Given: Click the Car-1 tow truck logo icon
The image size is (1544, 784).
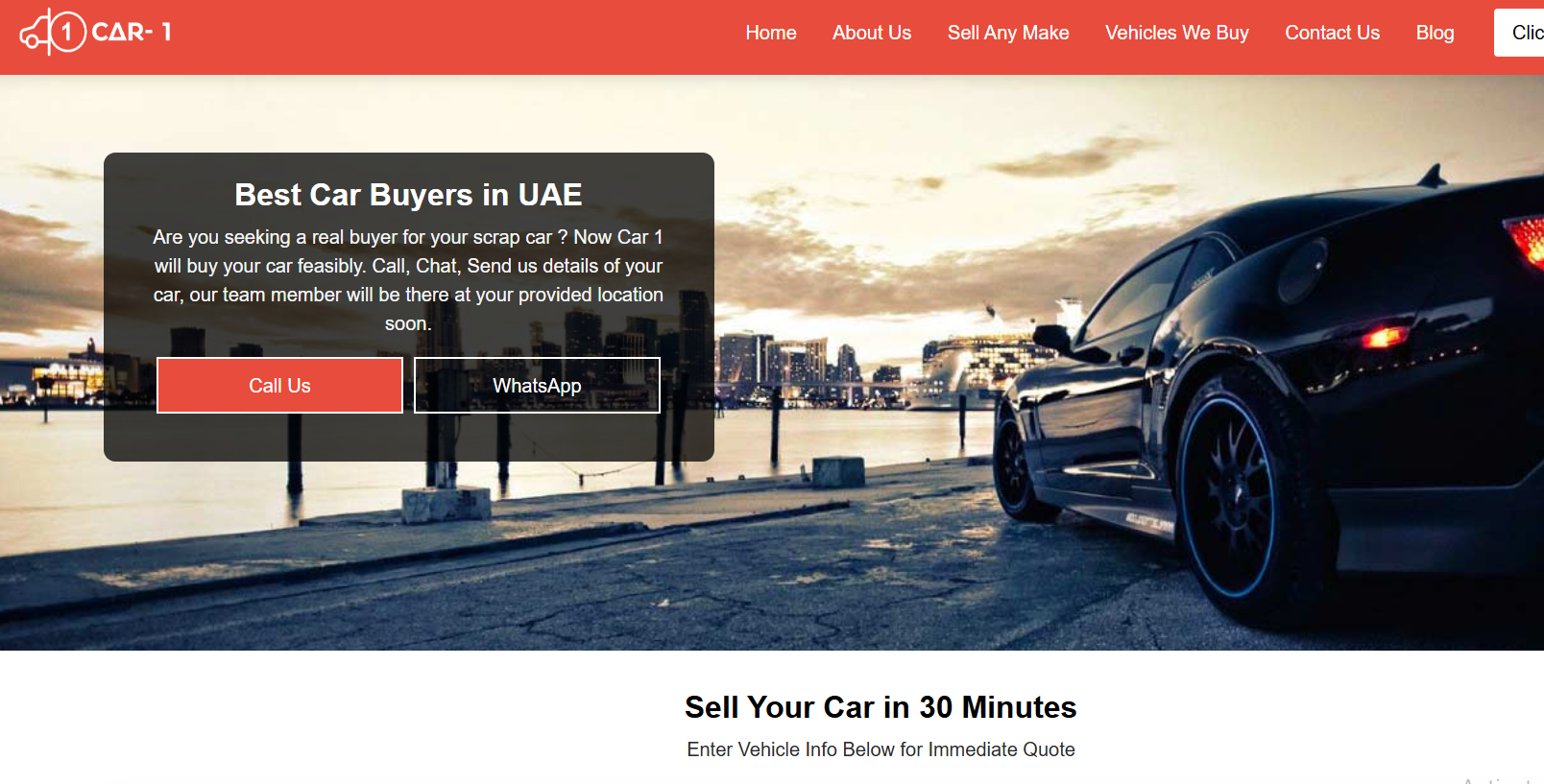Looking at the screenshot, I should pos(53,32).
